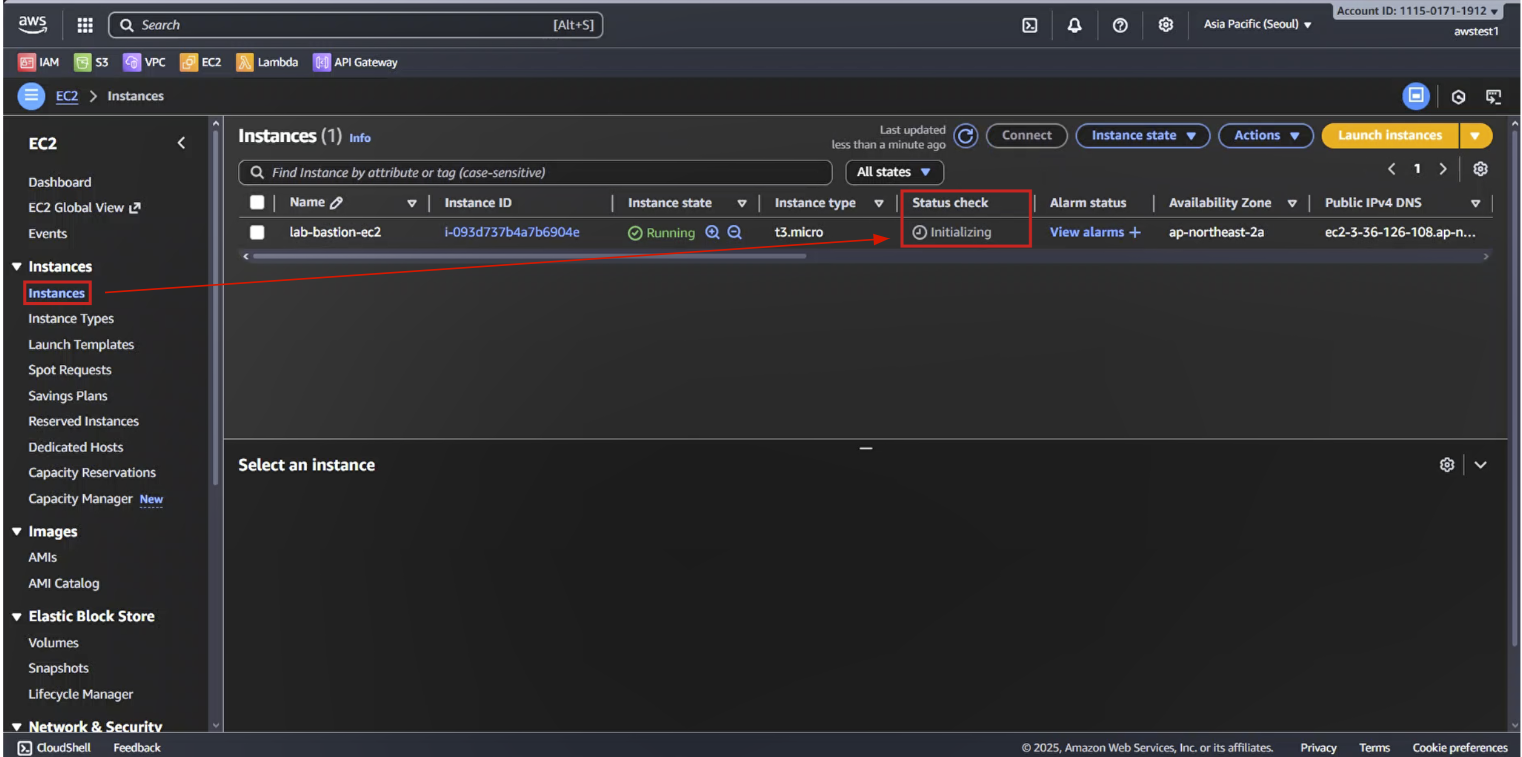Click the screen icon at breadcrumb bar's right end
1522x757 pixels.
[x=1493, y=97]
